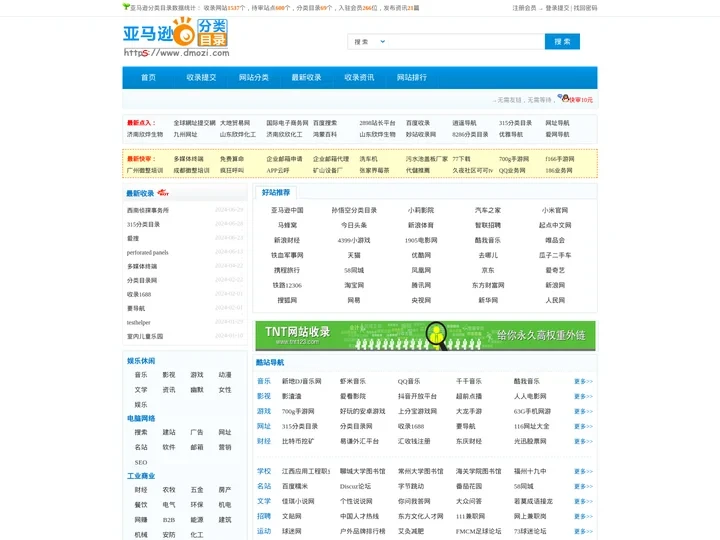The height and width of the screenshot is (540, 720).
Task: Open 动漫 subcategory under 娱乐休闲
Action: [x=225, y=375]
